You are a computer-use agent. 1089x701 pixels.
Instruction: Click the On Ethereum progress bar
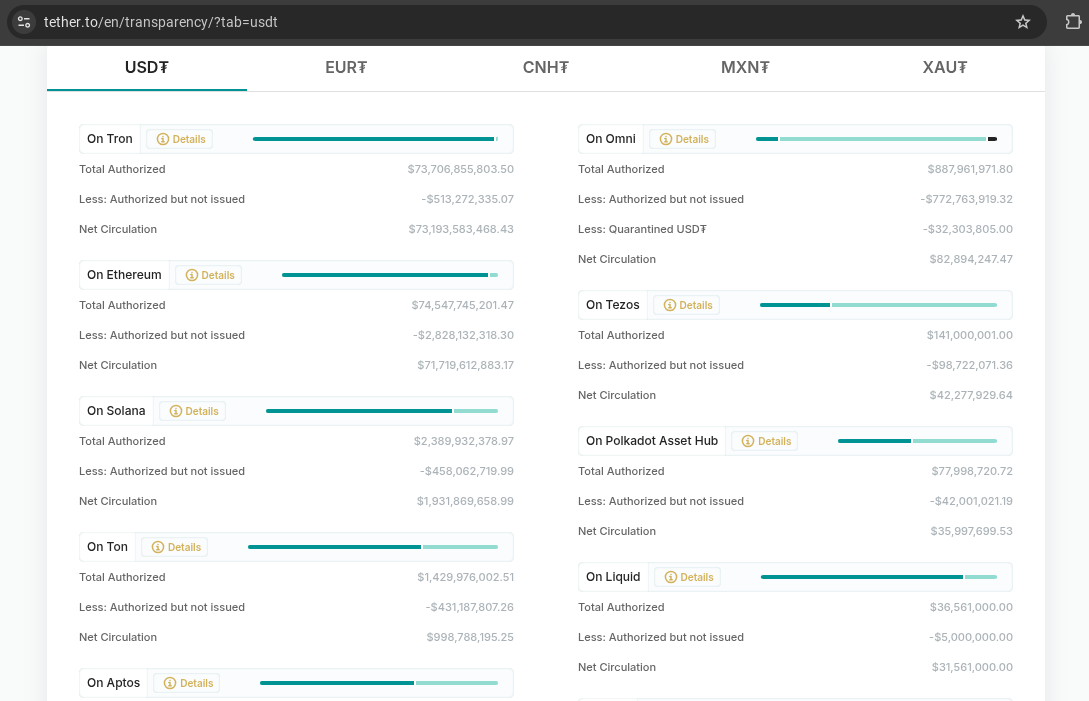point(390,275)
